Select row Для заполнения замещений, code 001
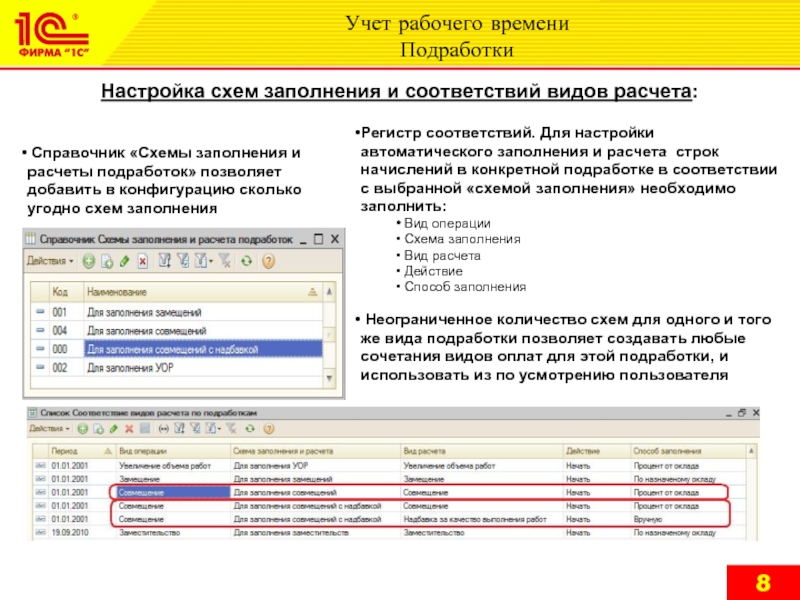Screen dimensions: 800x600 [177, 312]
